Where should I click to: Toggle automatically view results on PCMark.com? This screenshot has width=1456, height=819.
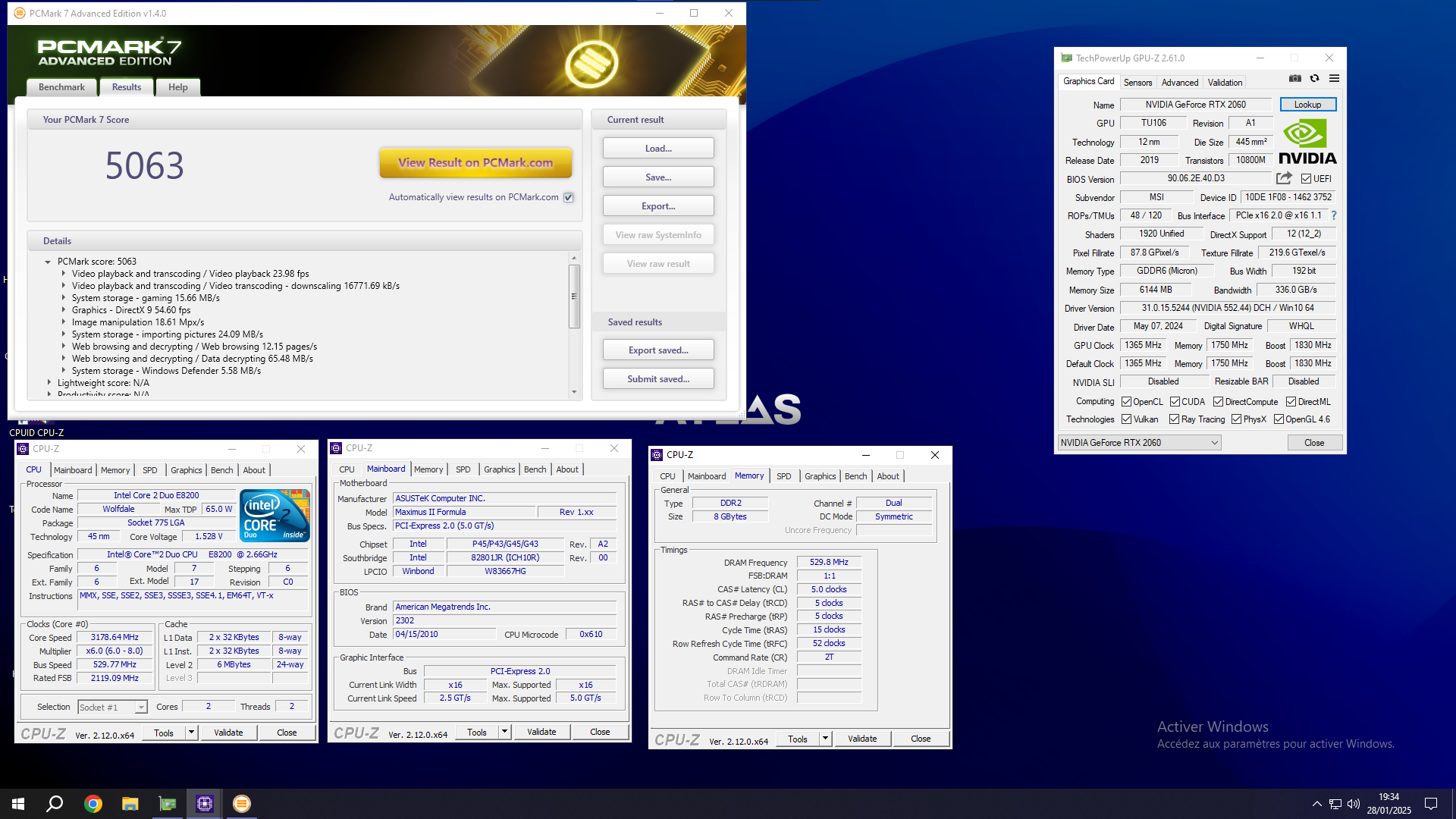(569, 197)
